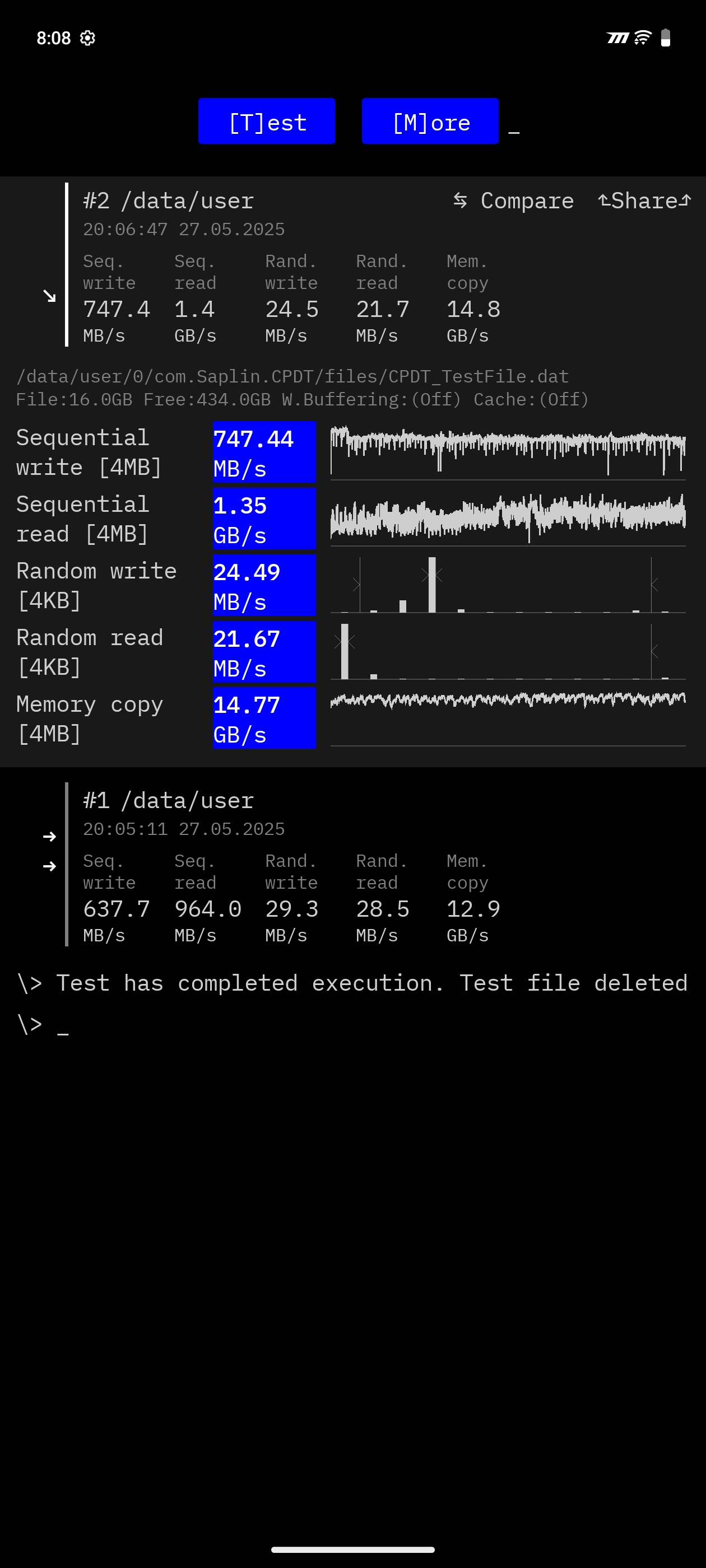Image resolution: width=706 pixels, height=1568 pixels.
Task: Tap the Memory copy 14.77 GB/s value
Action: coord(264,718)
